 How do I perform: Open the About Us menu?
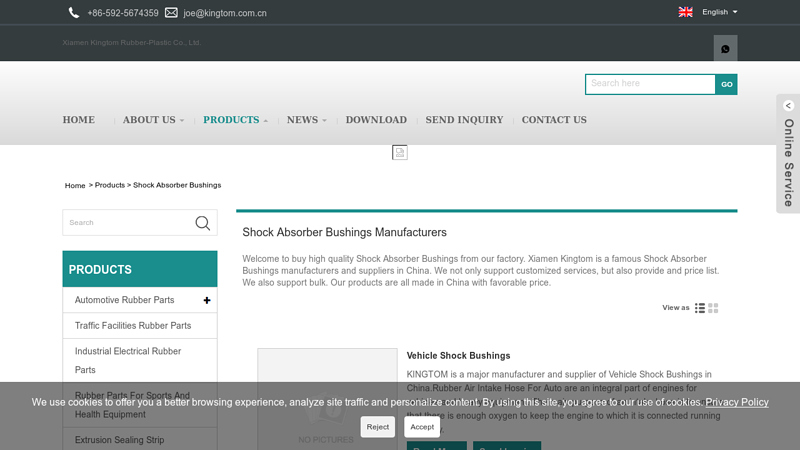(149, 120)
